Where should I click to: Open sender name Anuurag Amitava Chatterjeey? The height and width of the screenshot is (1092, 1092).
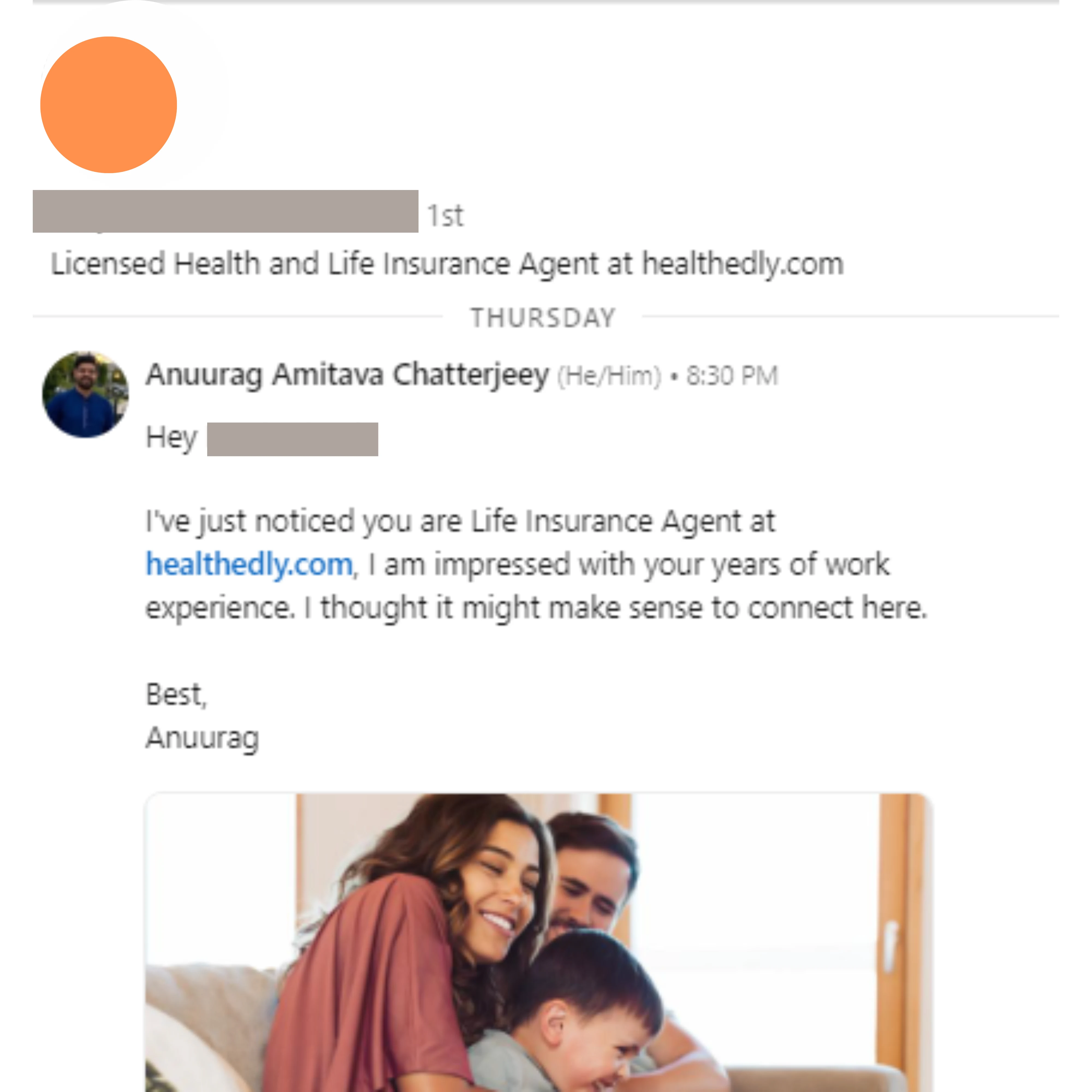347,375
